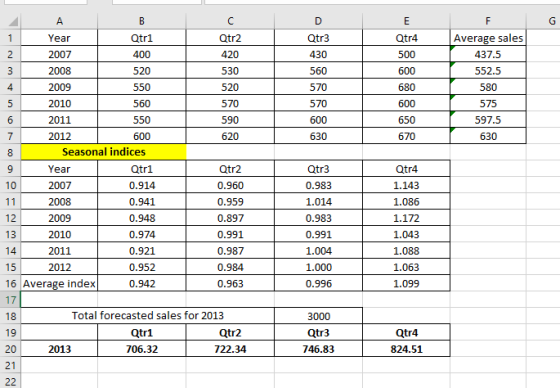The height and width of the screenshot is (388, 560).
Task: Select column F header
Action: coord(488,21)
